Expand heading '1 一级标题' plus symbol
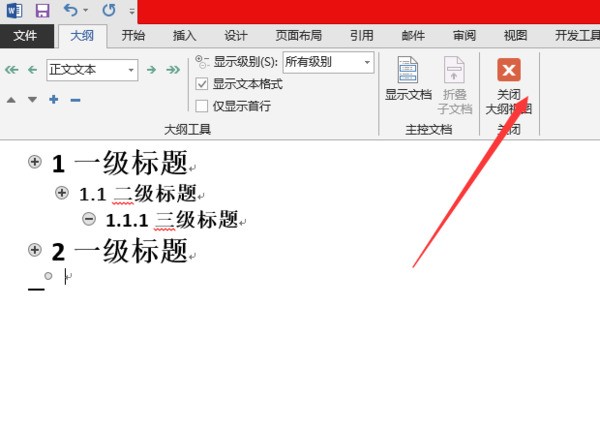Viewport: 600px width, 429px height. (x=35, y=162)
